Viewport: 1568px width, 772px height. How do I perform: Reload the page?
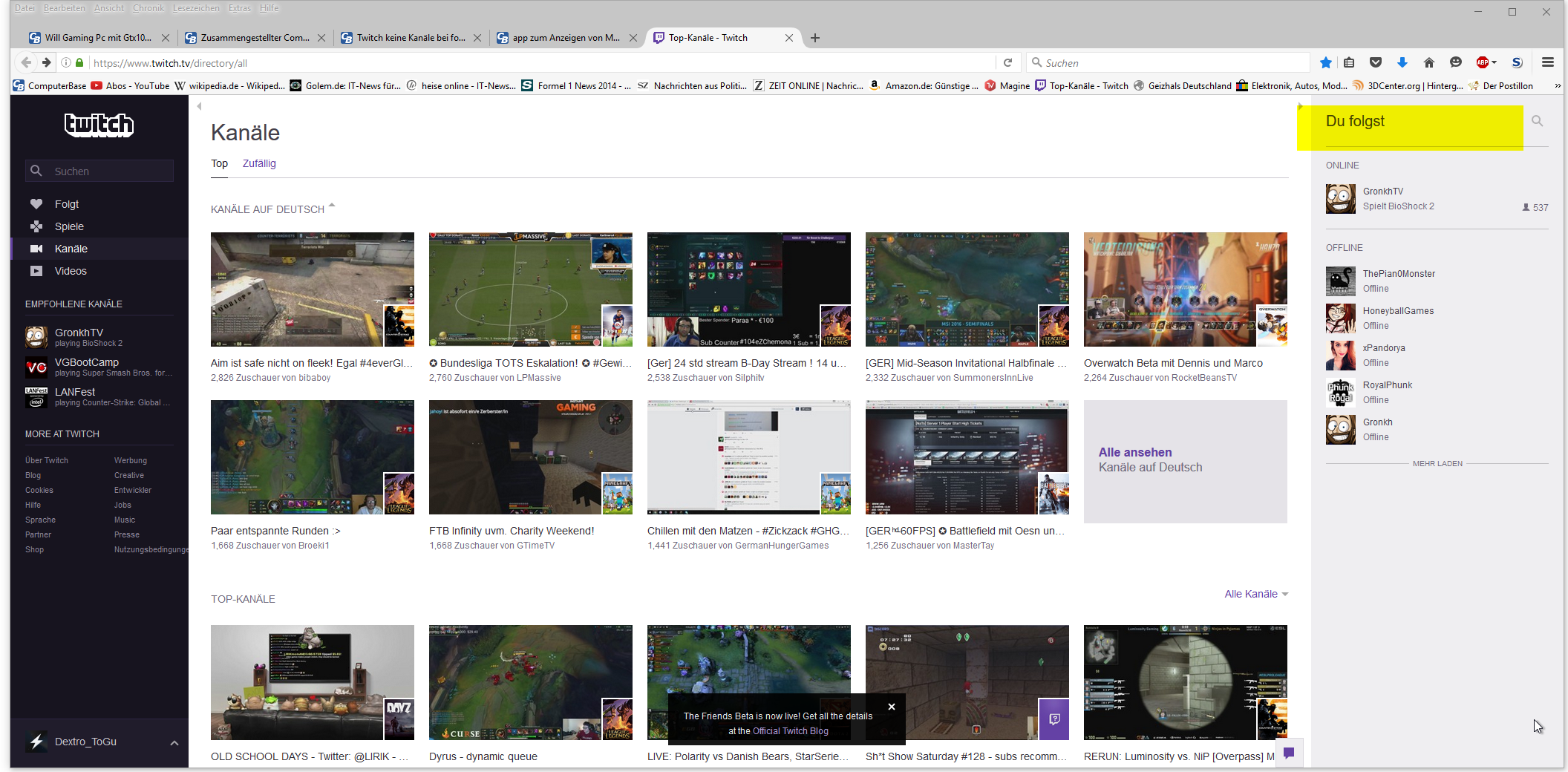tap(1007, 63)
